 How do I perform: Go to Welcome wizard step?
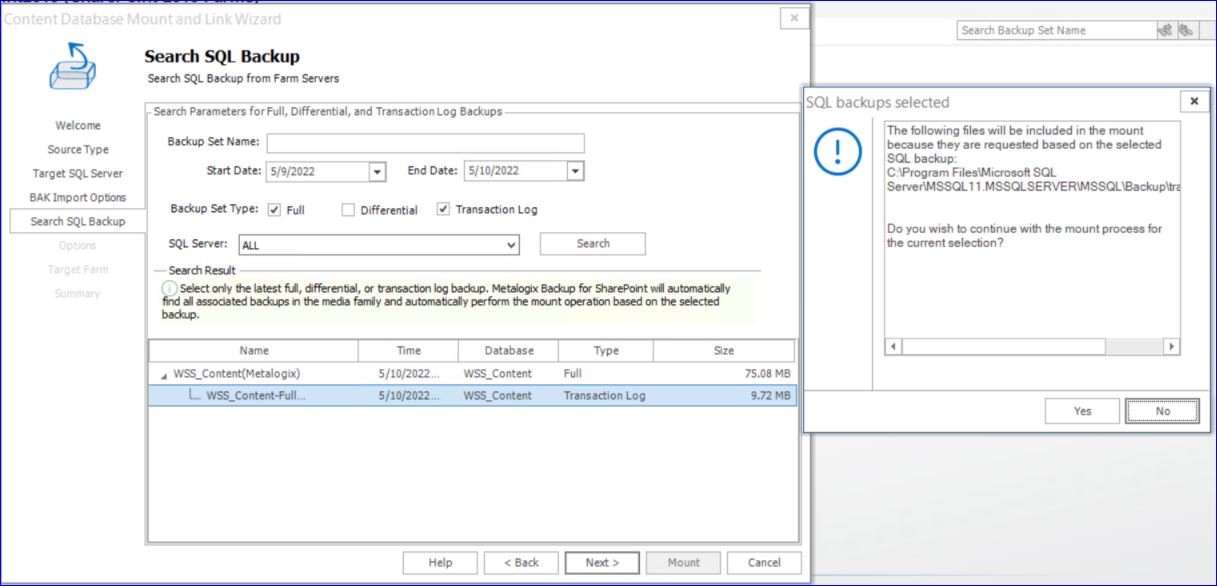[x=78, y=125]
